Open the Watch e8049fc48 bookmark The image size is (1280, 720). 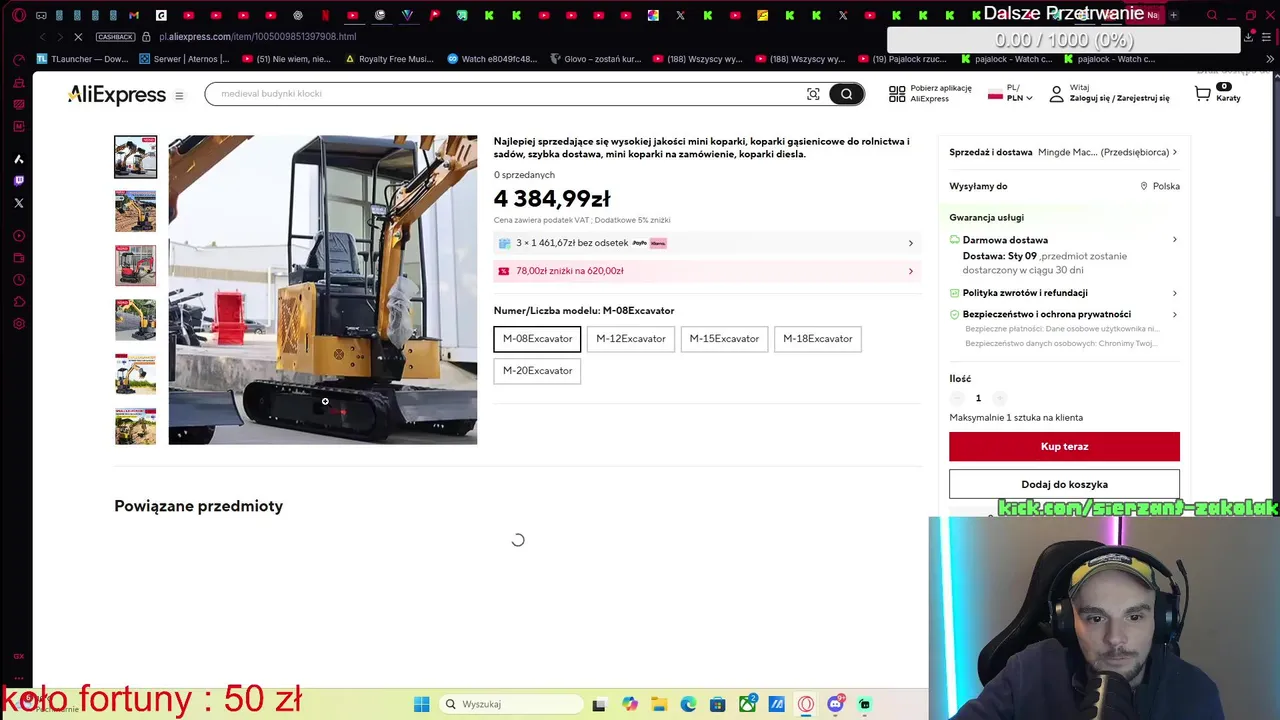tap(492, 59)
